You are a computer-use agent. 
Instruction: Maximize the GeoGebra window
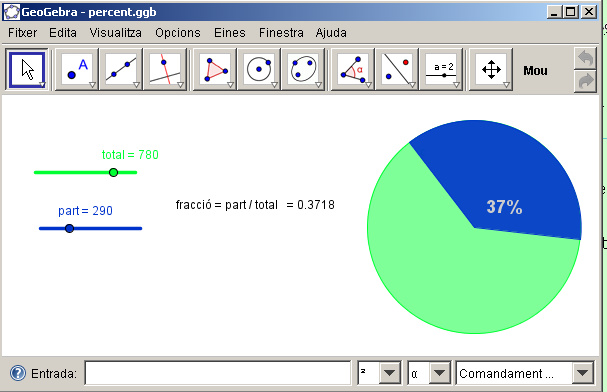[571, 12]
